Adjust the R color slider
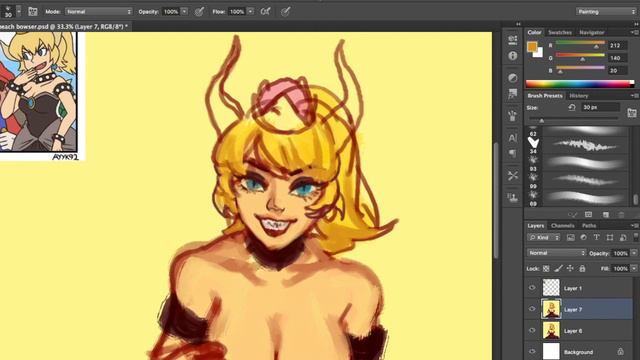Image resolution: width=640 pixels, height=360 pixels. point(580,45)
